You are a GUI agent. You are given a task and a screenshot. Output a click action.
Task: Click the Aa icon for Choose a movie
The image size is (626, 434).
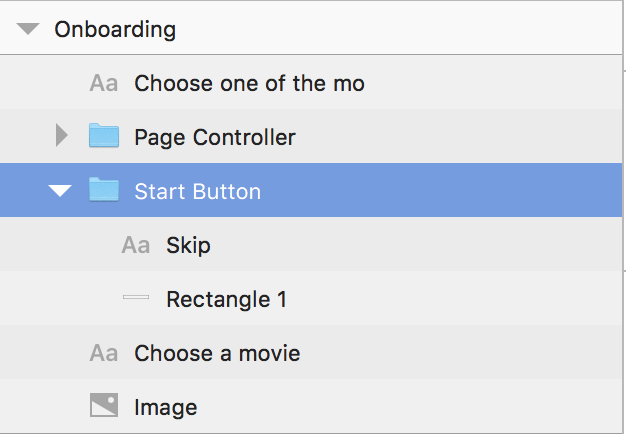(104, 353)
